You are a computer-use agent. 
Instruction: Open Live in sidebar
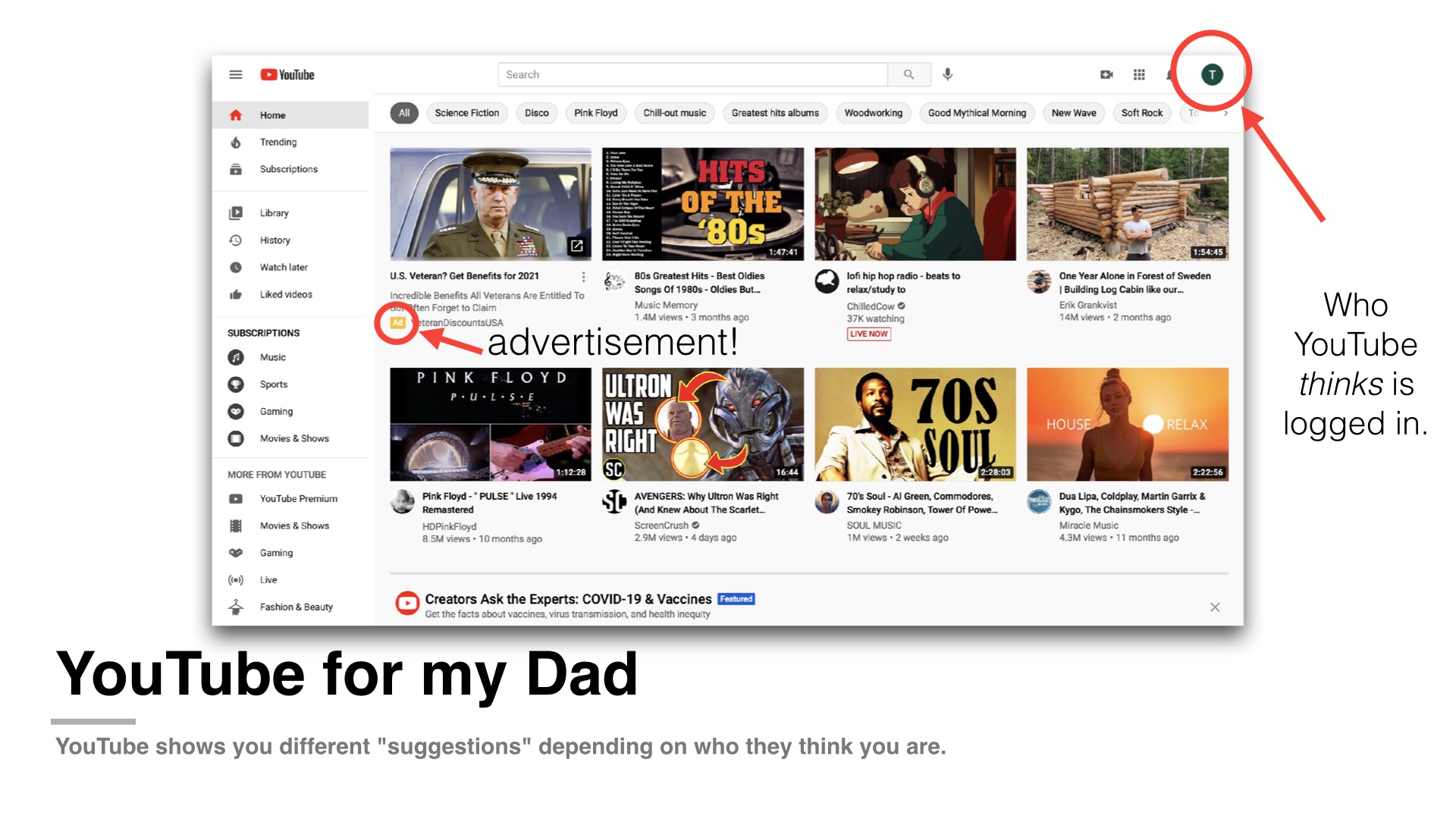[291, 580]
